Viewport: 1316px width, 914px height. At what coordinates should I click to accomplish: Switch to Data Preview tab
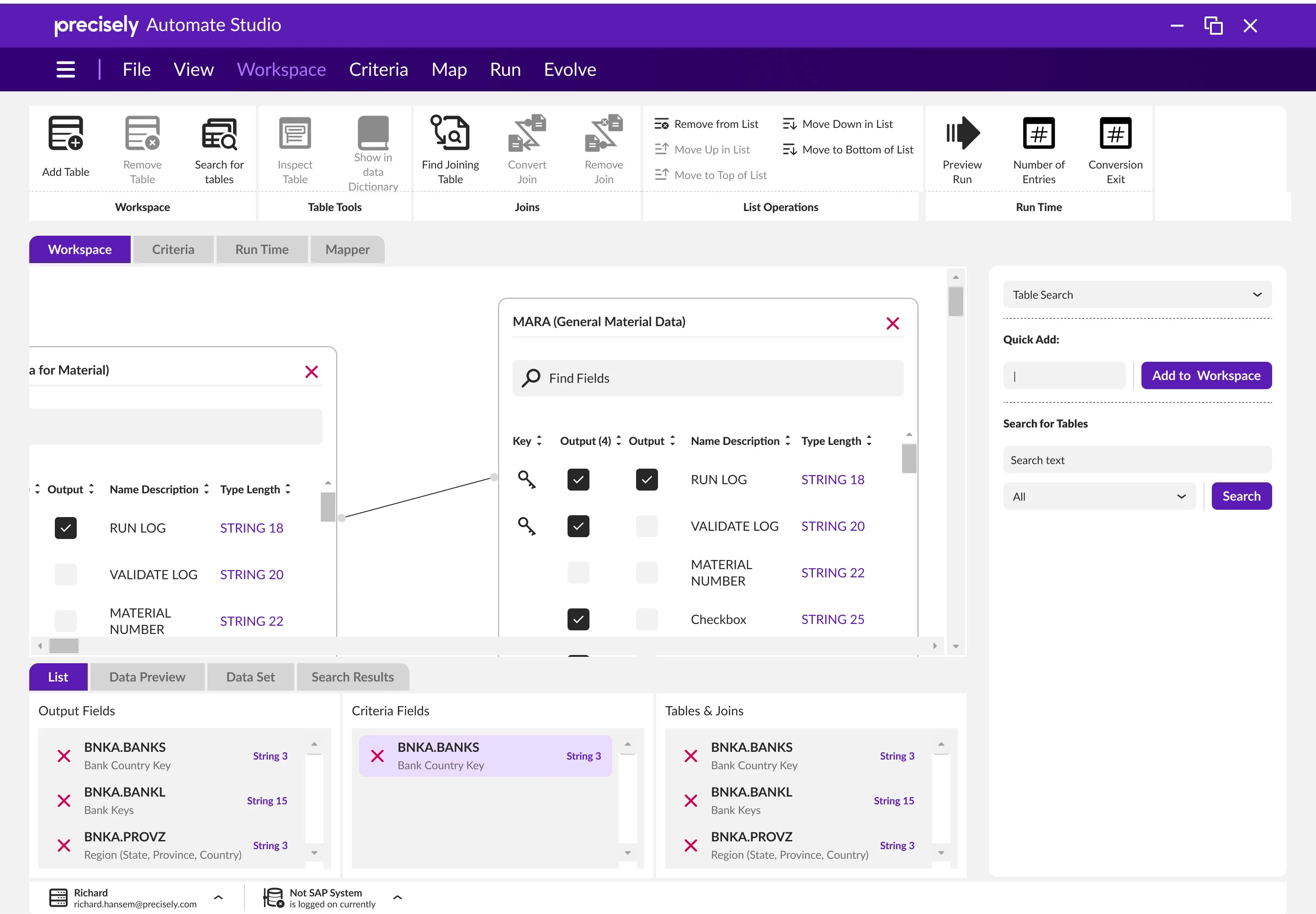[x=147, y=677]
